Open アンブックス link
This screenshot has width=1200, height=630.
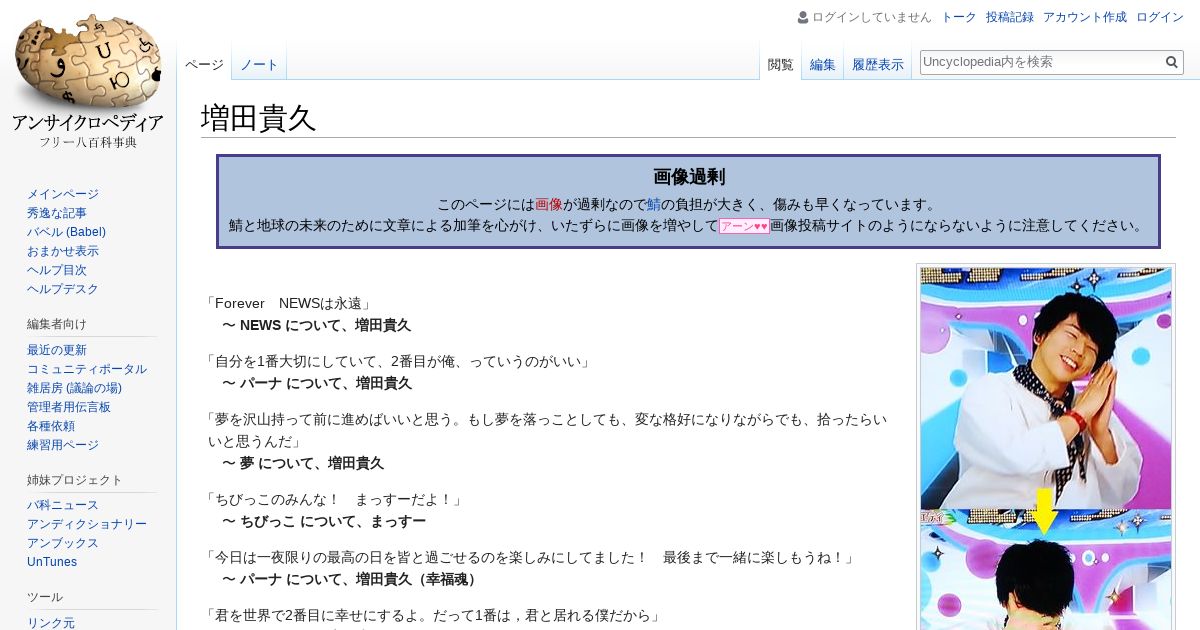(x=63, y=543)
